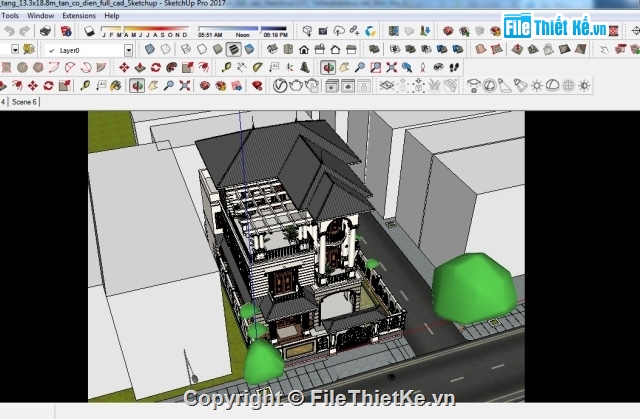
Task: Click the Print icon
Action: pos(45,31)
